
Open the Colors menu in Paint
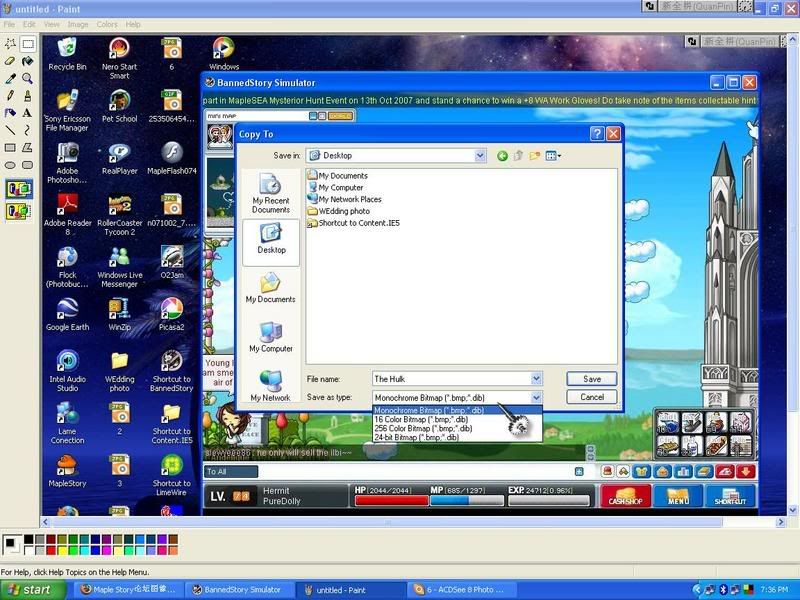(x=107, y=24)
